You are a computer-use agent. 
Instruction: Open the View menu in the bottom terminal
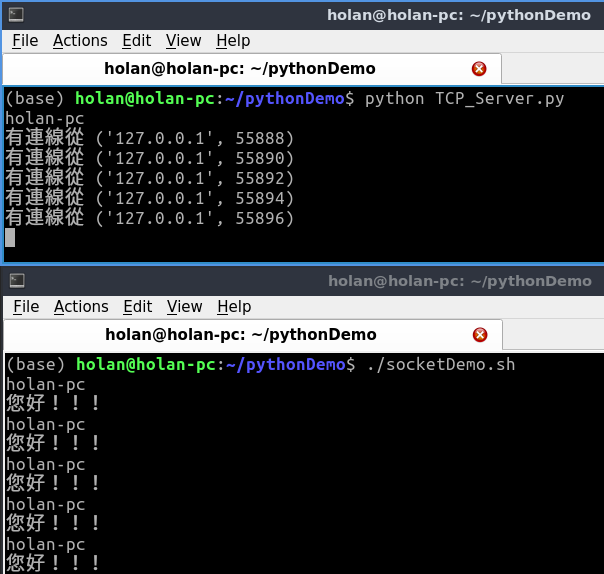185,307
